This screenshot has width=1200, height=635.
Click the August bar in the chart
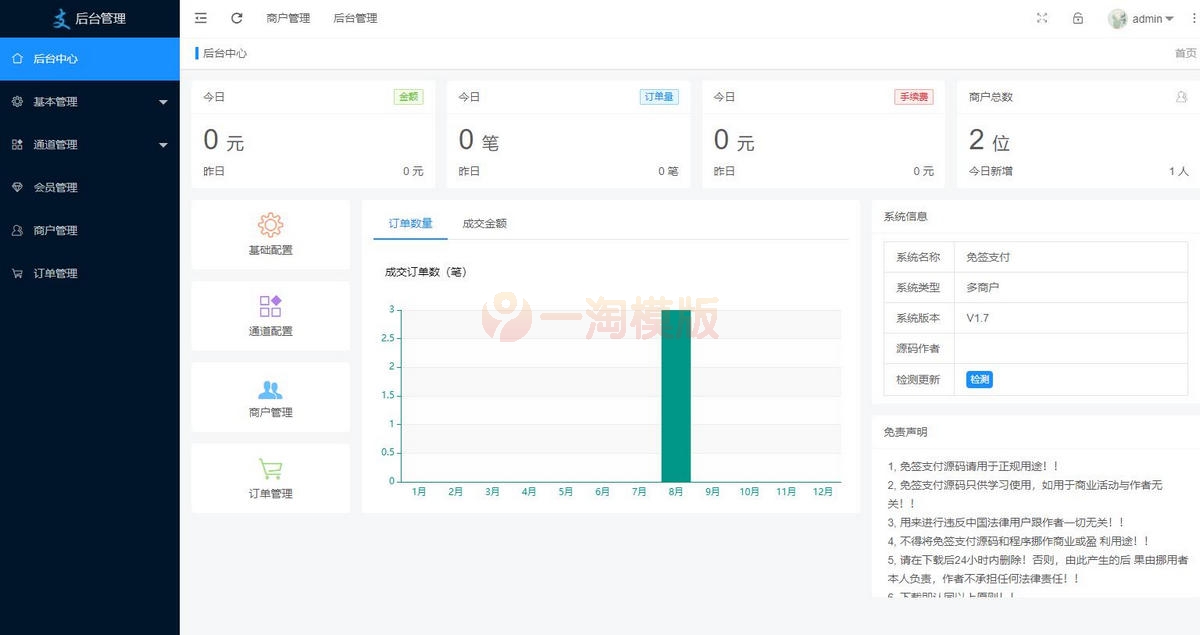[x=675, y=395]
